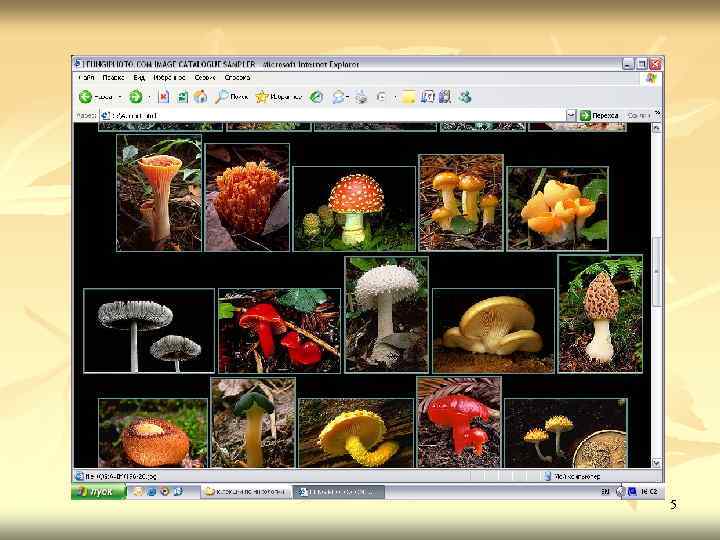This screenshot has width=720, height=540.
Task: Open the morel mushroom with fern thumbnail
Action: click(600, 314)
